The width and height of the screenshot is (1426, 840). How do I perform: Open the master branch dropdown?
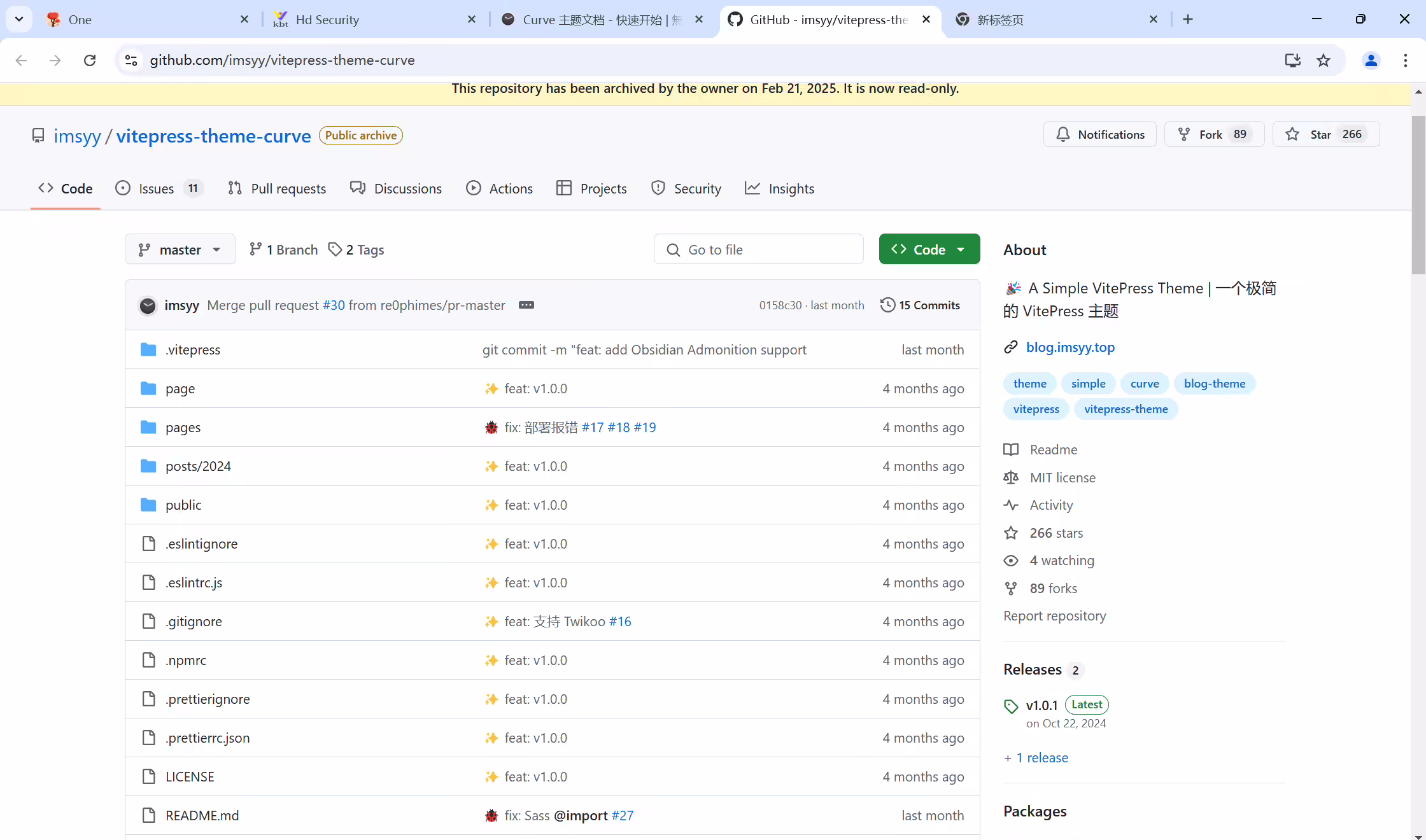point(180,249)
